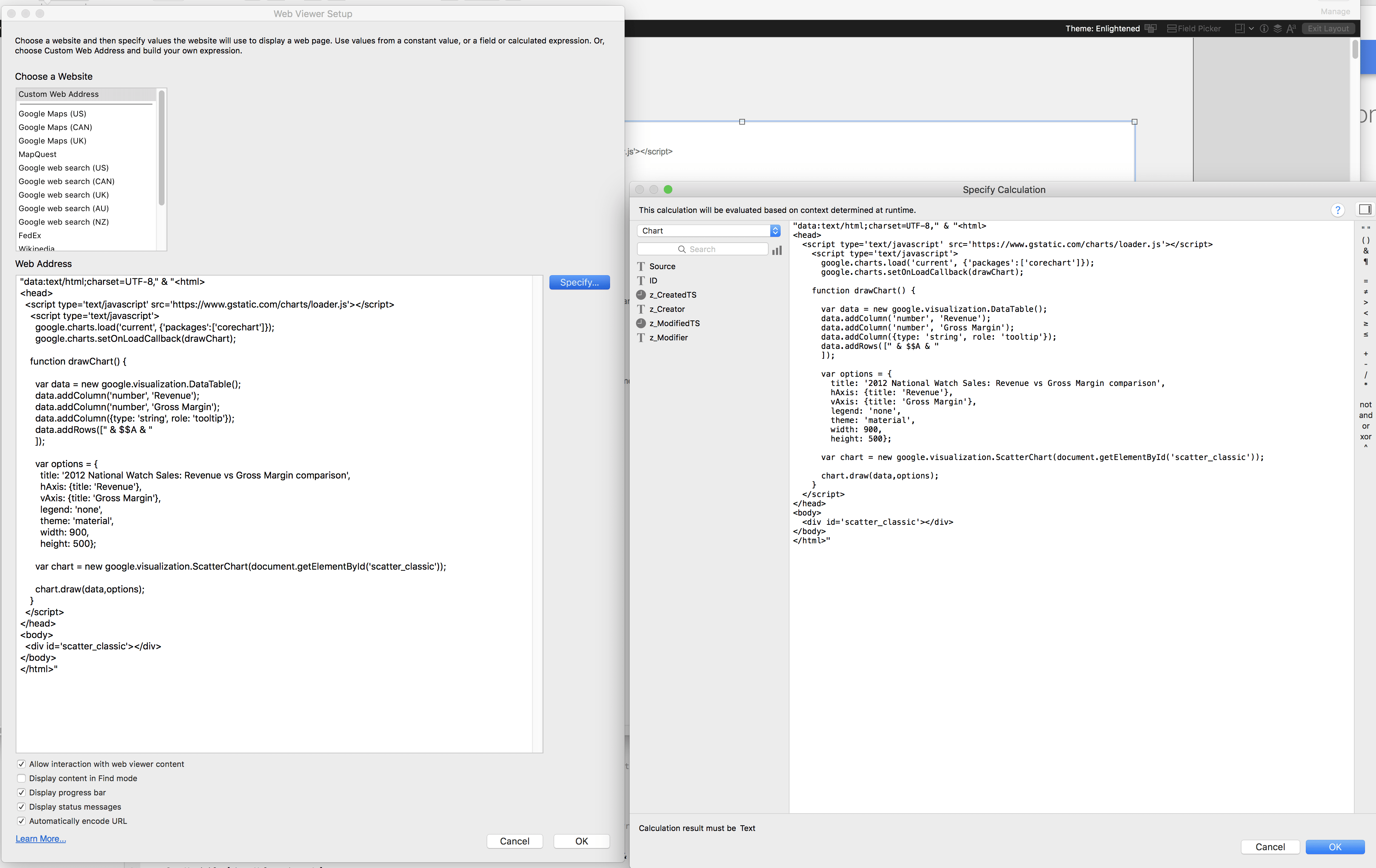This screenshot has height=868, width=1376.
Task: Insert quotation marks operator
Action: coord(1365,229)
